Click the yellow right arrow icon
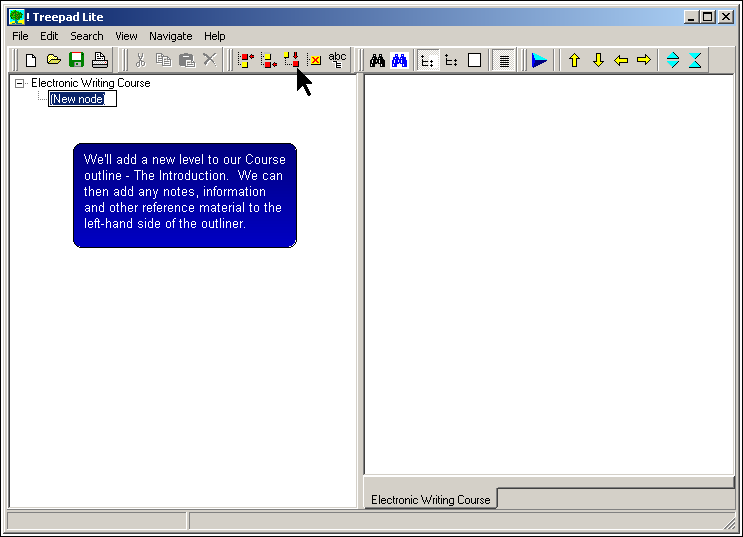This screenshot has width=743, height=537. 644,60
